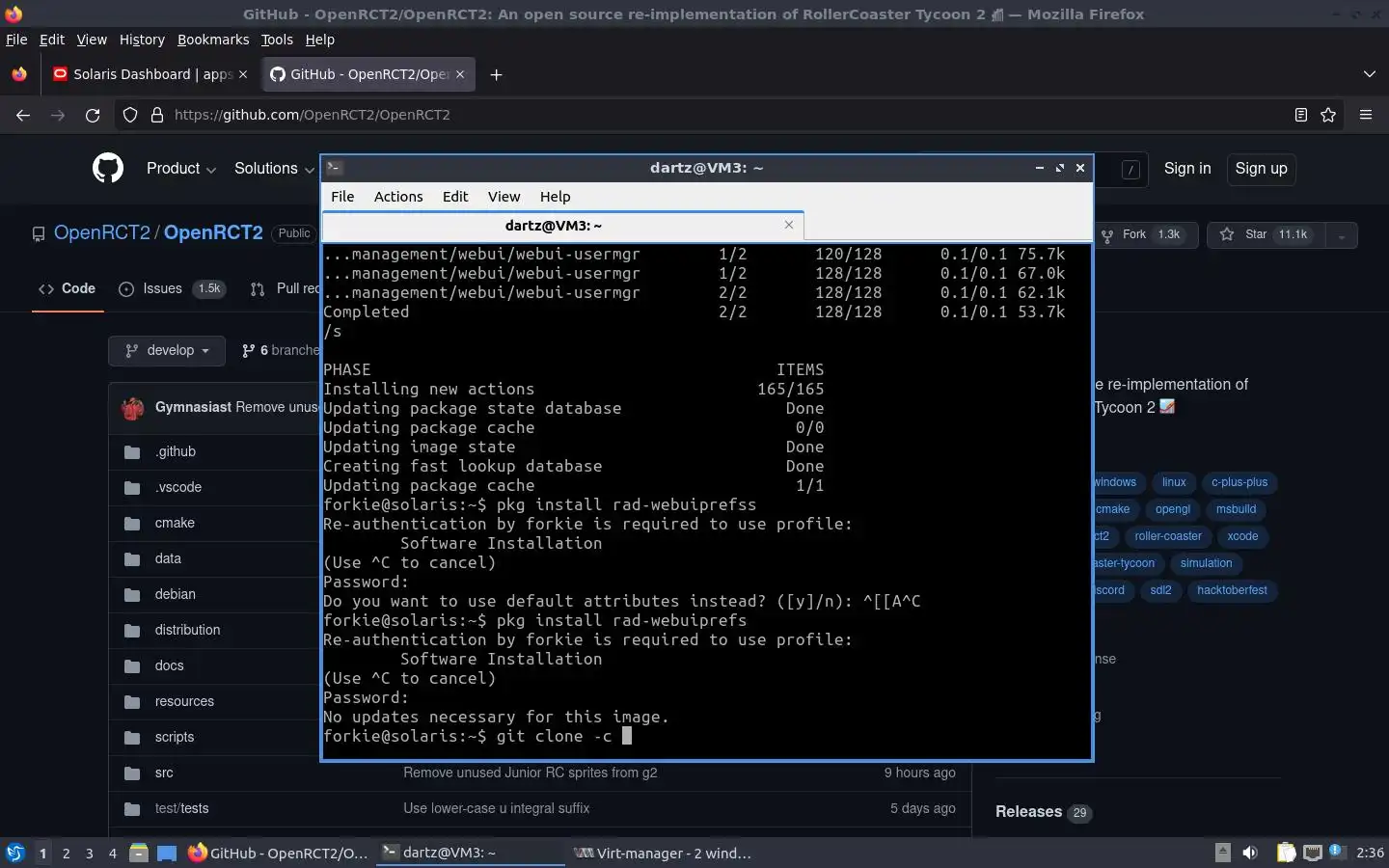1389x868 pixels.
Task: Reload the GitHub page
Action: click(93, 115)
